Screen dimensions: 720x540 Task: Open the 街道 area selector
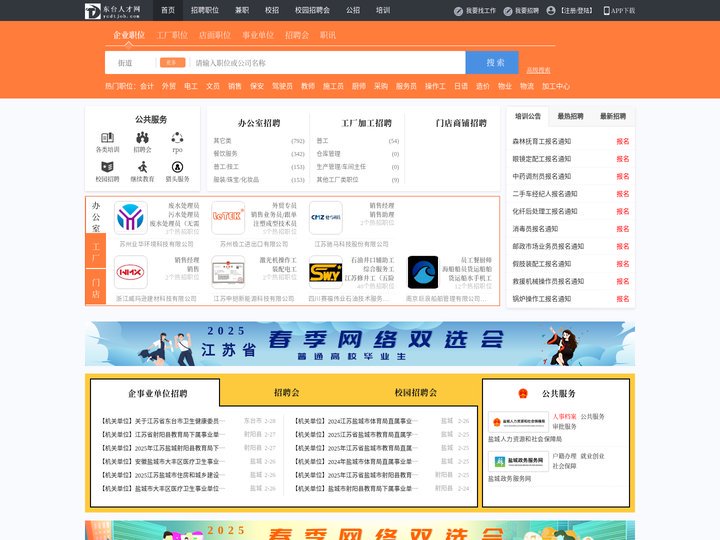point(125,62)
